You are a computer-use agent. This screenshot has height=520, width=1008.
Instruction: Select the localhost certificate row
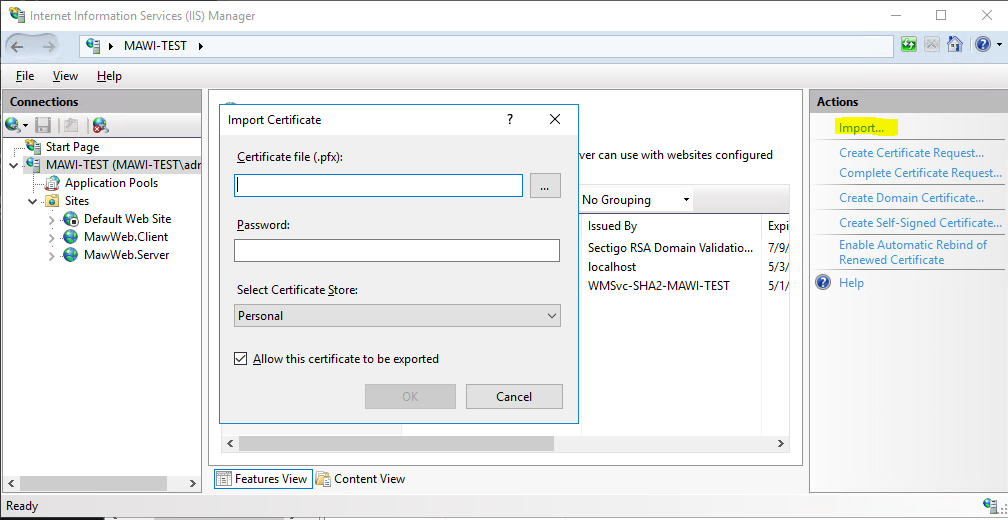(612, 266)
